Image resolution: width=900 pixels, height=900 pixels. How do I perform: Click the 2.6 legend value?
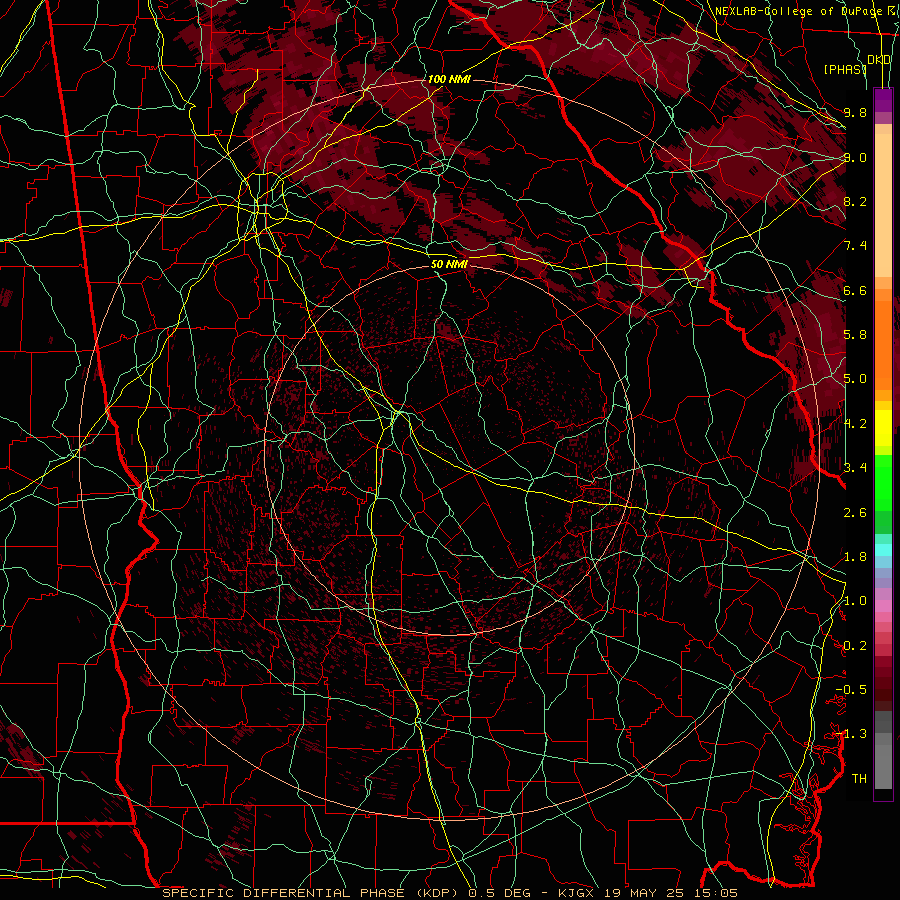[855, 513]
